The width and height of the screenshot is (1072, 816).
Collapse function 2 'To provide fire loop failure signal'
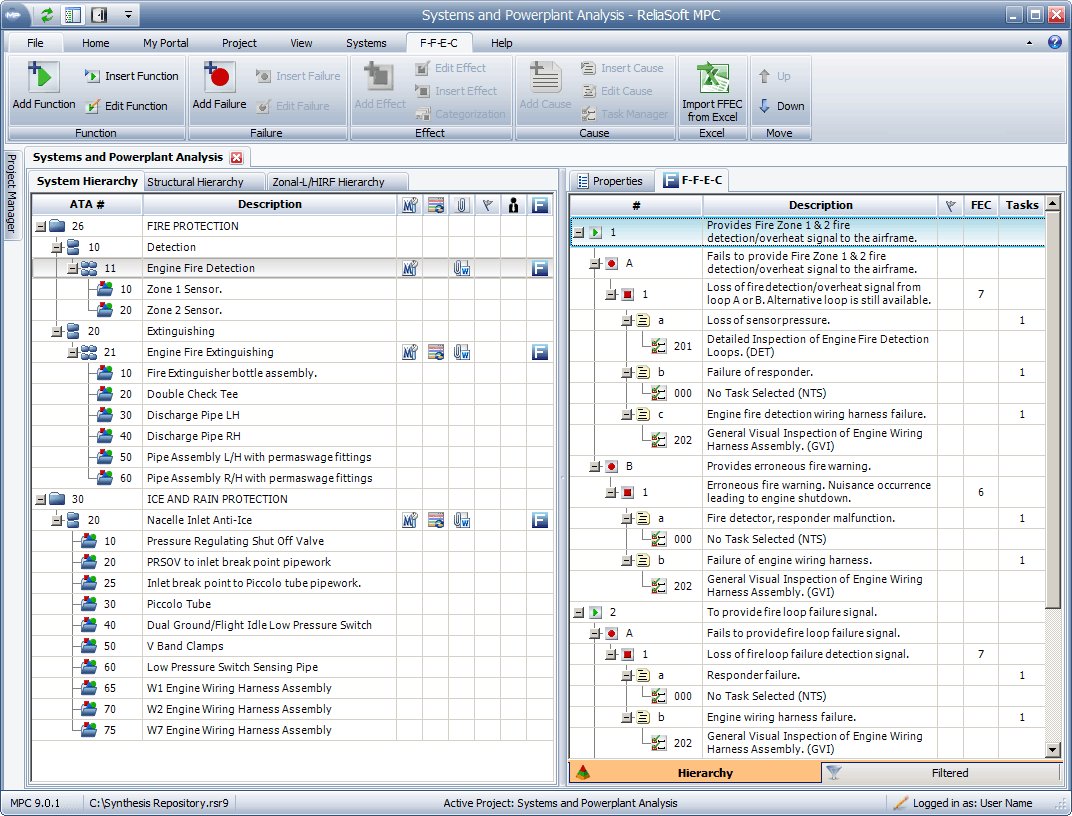pyautogui.click(x=579, y=612)
